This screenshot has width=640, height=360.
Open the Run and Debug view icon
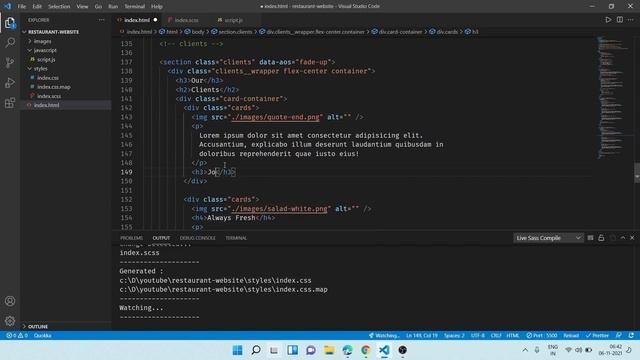point(10,82)
